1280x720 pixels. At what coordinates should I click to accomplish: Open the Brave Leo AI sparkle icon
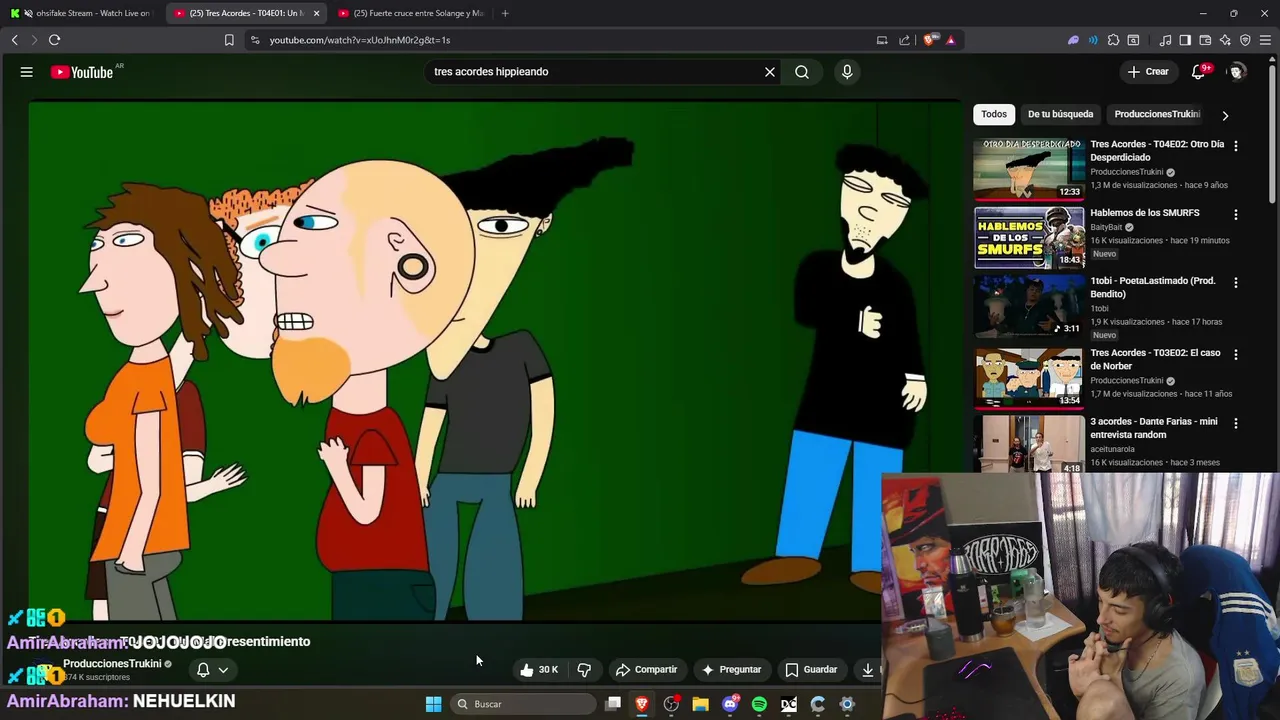[x=1225, y=40]
